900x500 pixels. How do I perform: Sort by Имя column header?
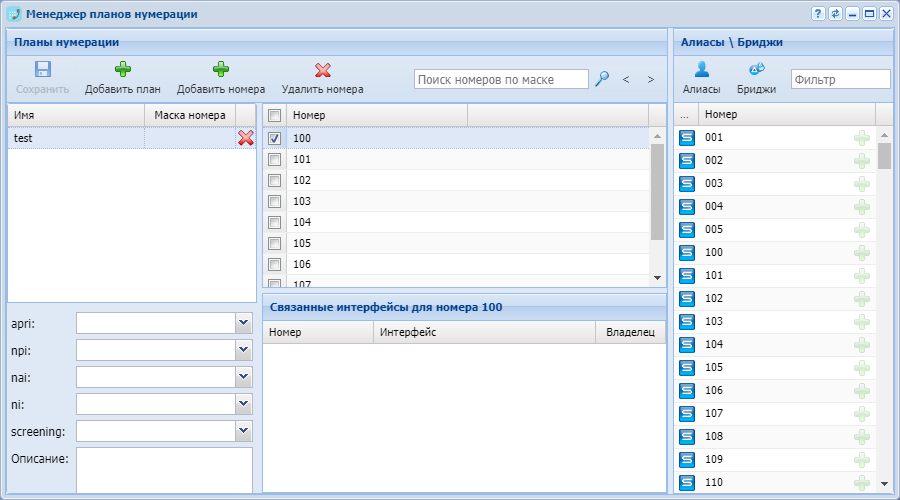tap(76, 115)
